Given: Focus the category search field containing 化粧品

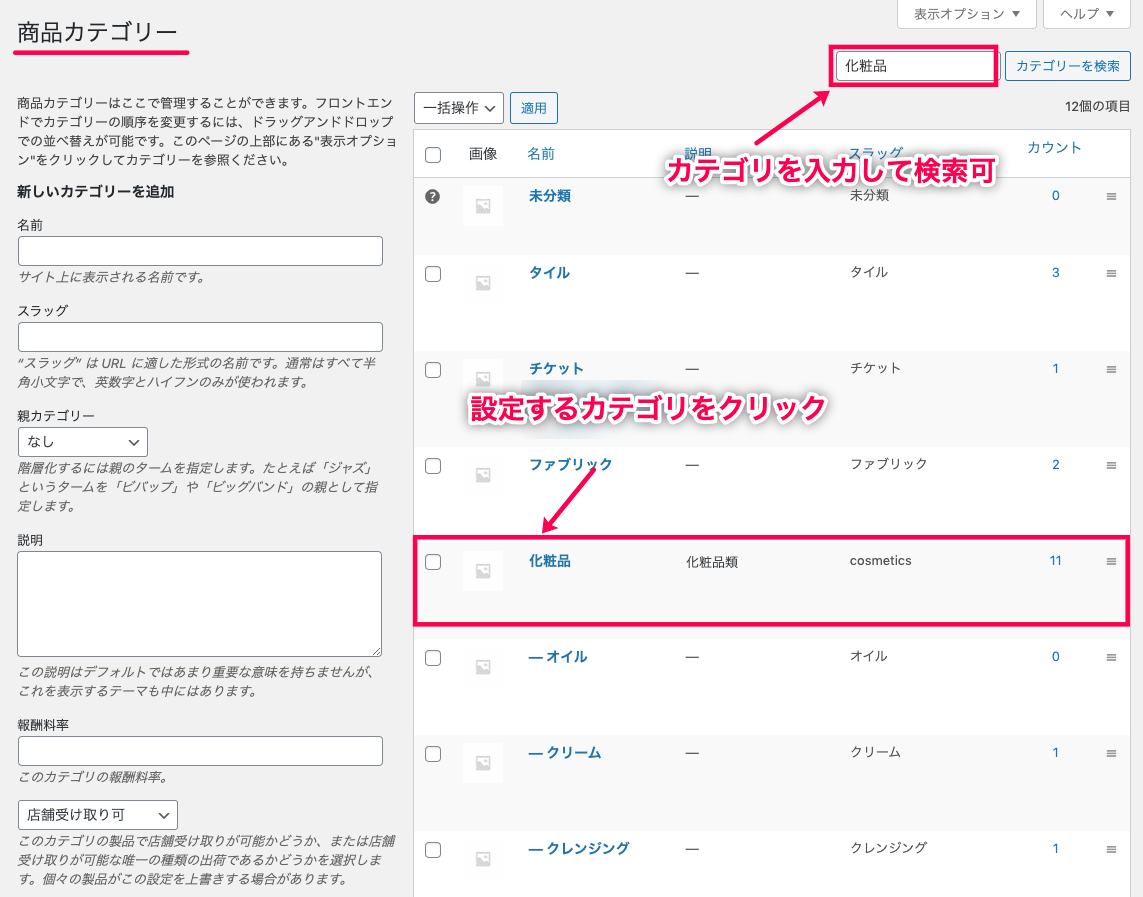Looking at the screenshot, I should pyautogui.click(x=915, y=66).
